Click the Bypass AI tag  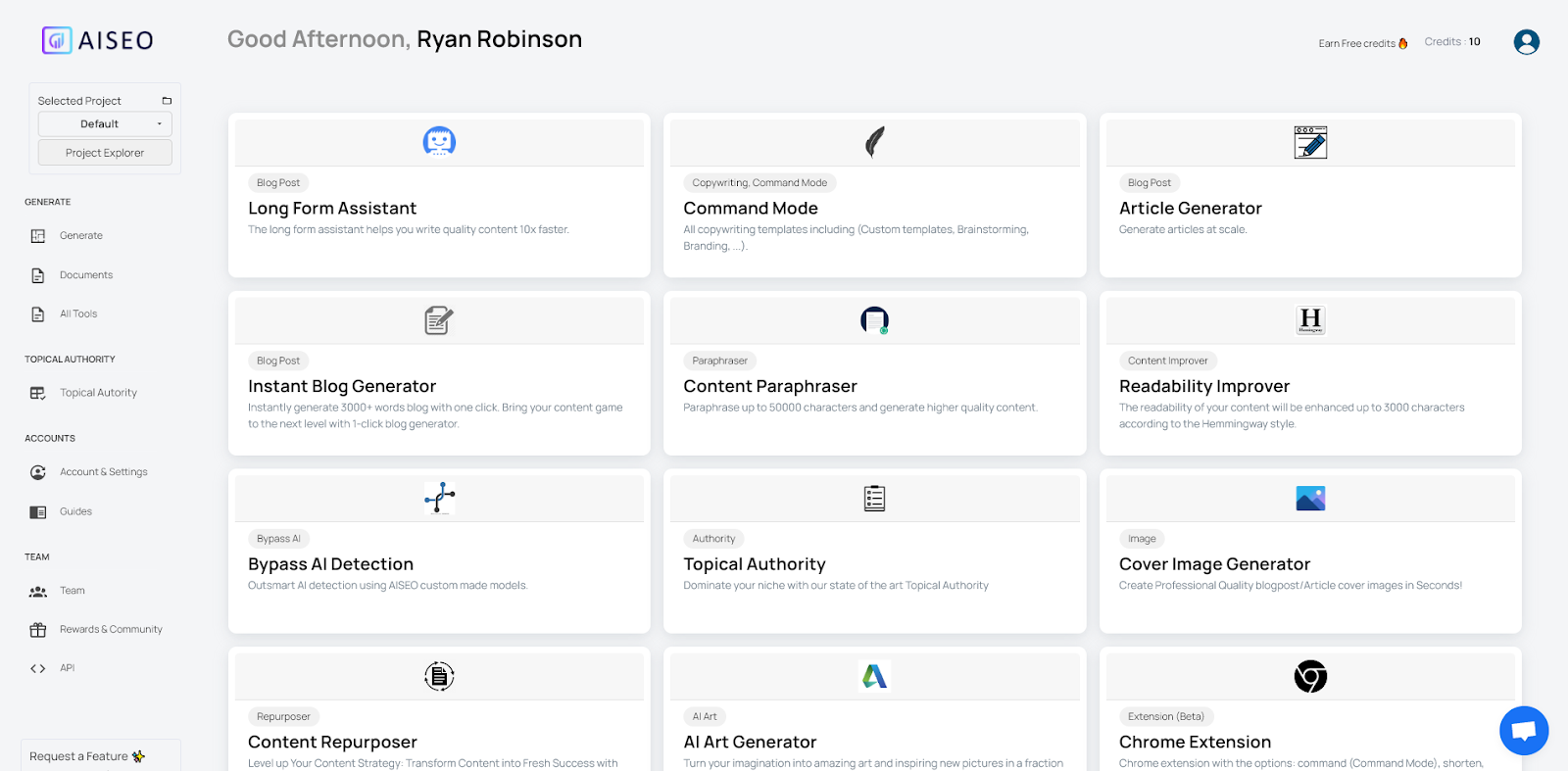pos(278,539)
